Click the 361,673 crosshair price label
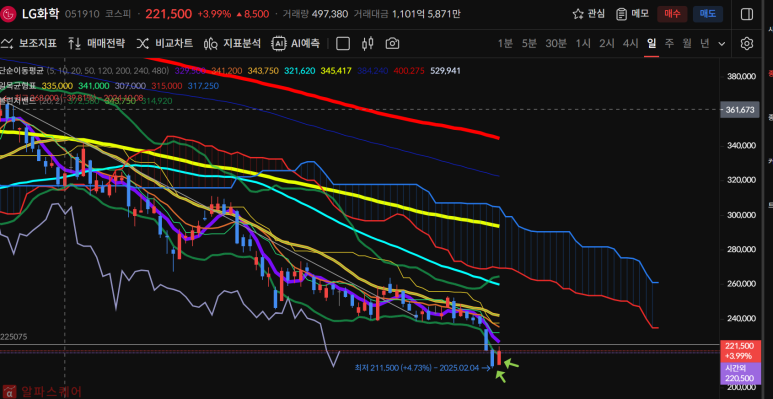 click(740, 109)
